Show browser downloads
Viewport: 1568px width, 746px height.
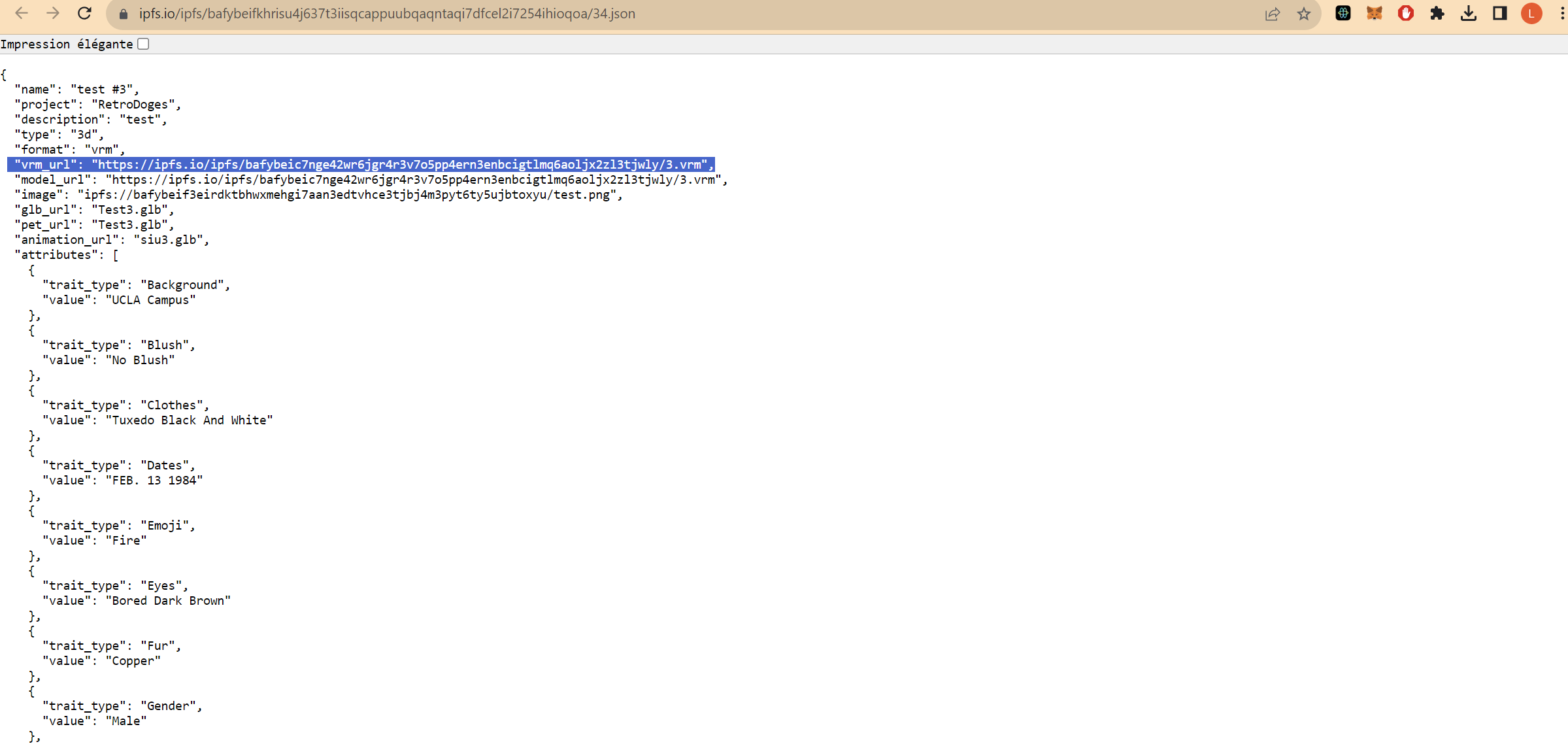[1469, 13]
